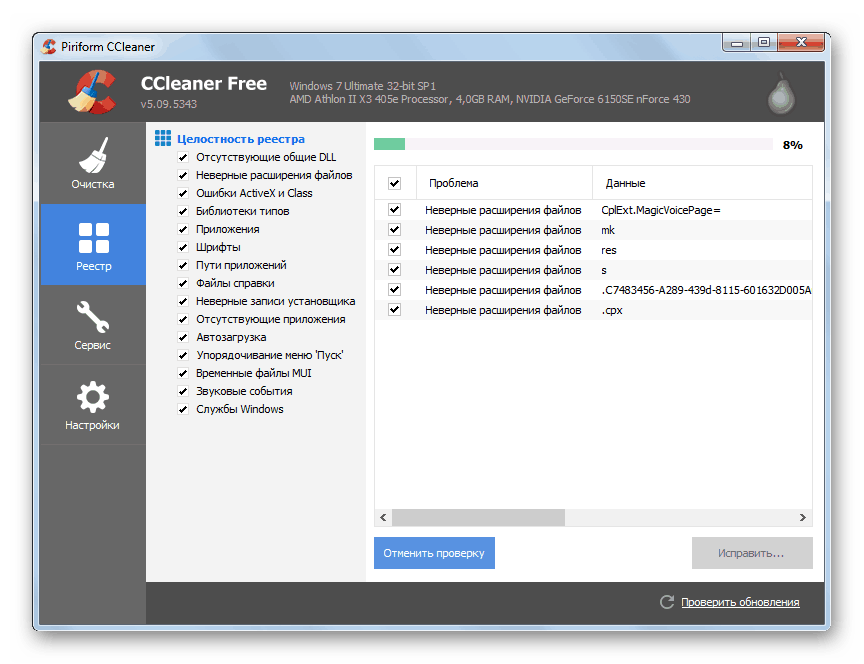Uncheck the res result row
The width and height of the screenshot is (864, 664).
[395, 250]
